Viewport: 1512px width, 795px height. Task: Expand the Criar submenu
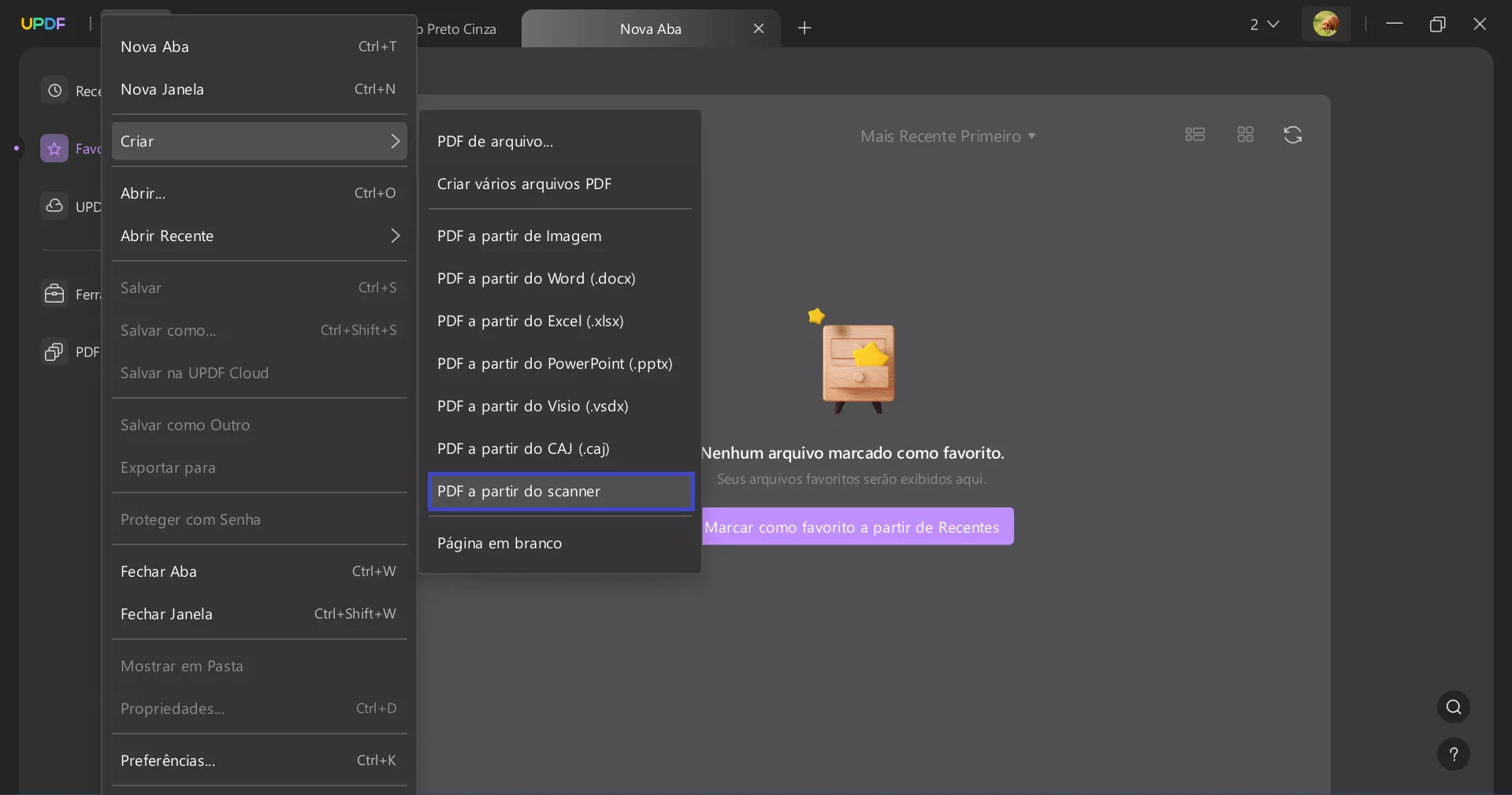[x=259, y=141]
